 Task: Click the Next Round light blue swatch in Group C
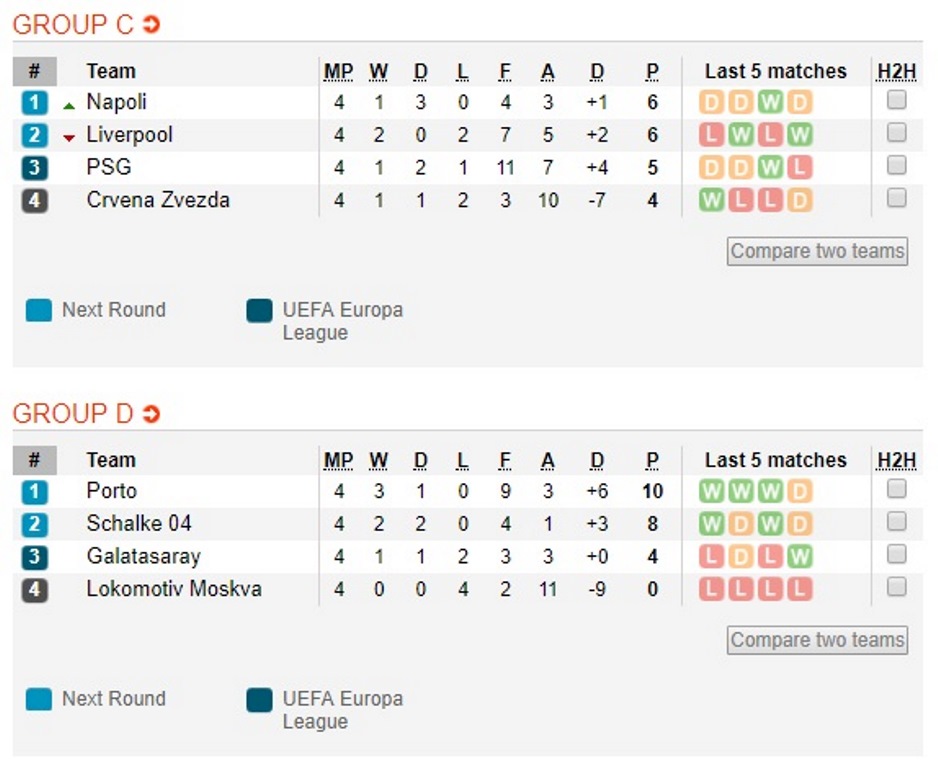coord(39,310)
